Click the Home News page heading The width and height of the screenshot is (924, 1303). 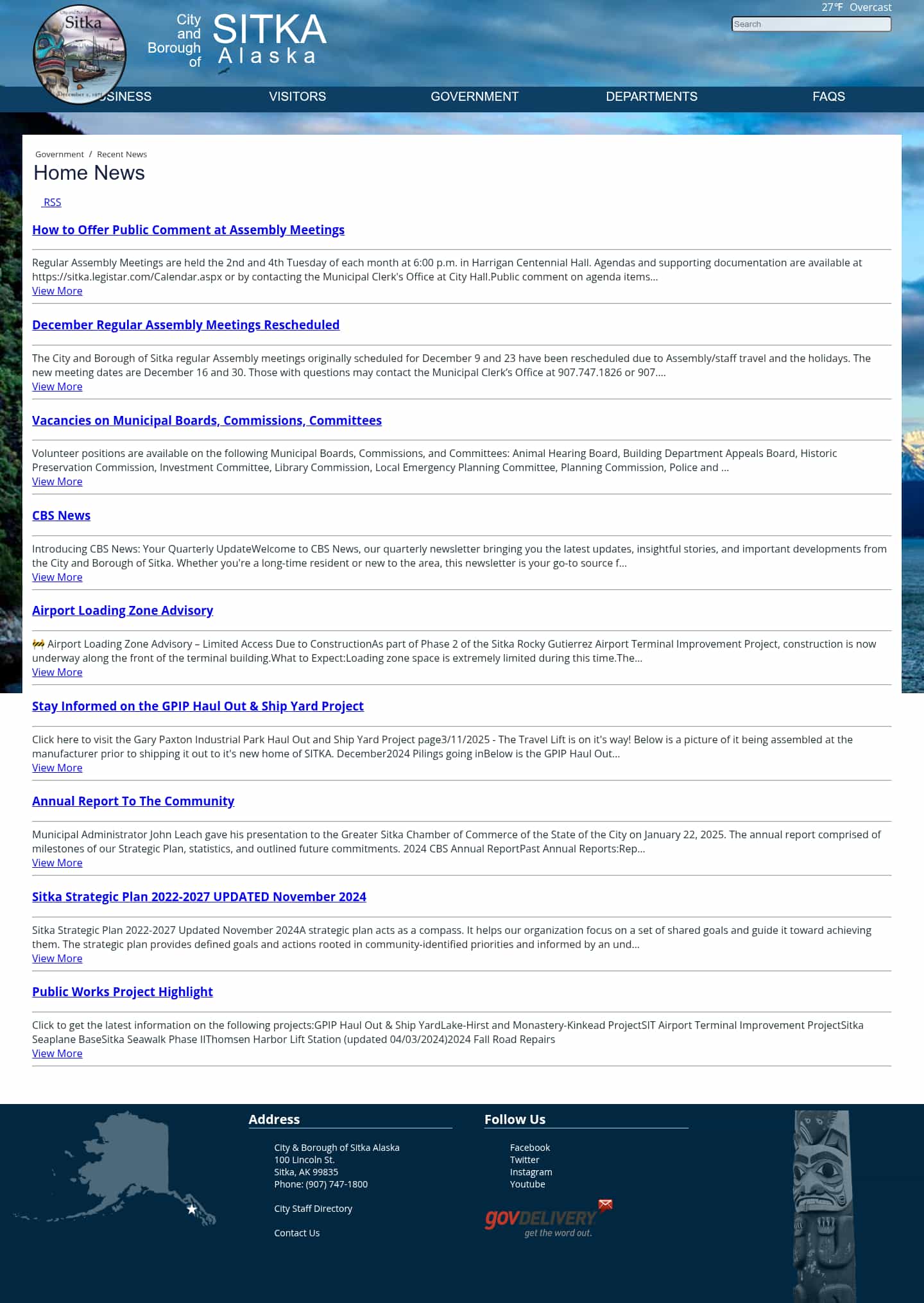tap(89, 173)
